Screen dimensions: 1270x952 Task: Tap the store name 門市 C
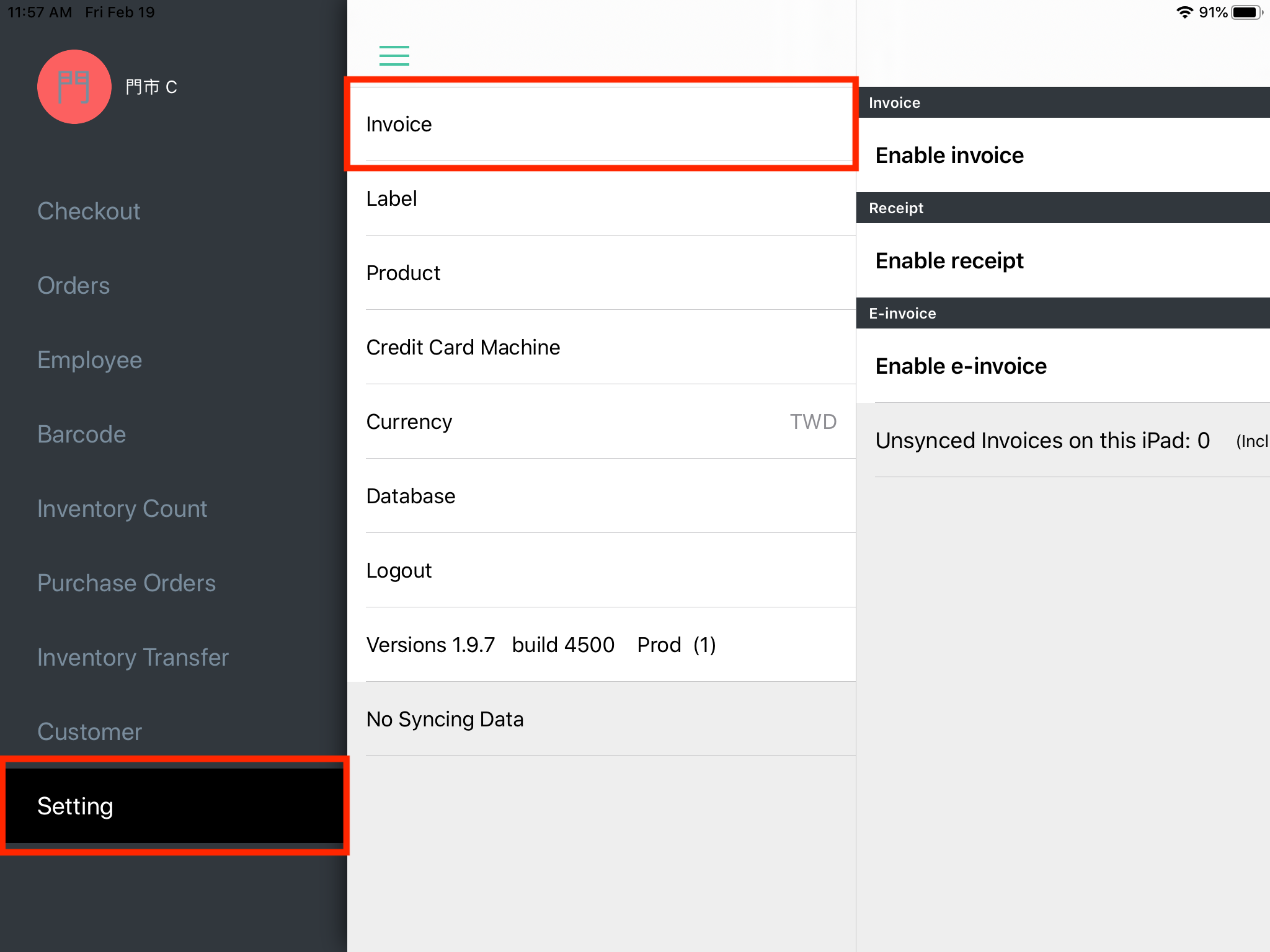click(x=151, y=87)
